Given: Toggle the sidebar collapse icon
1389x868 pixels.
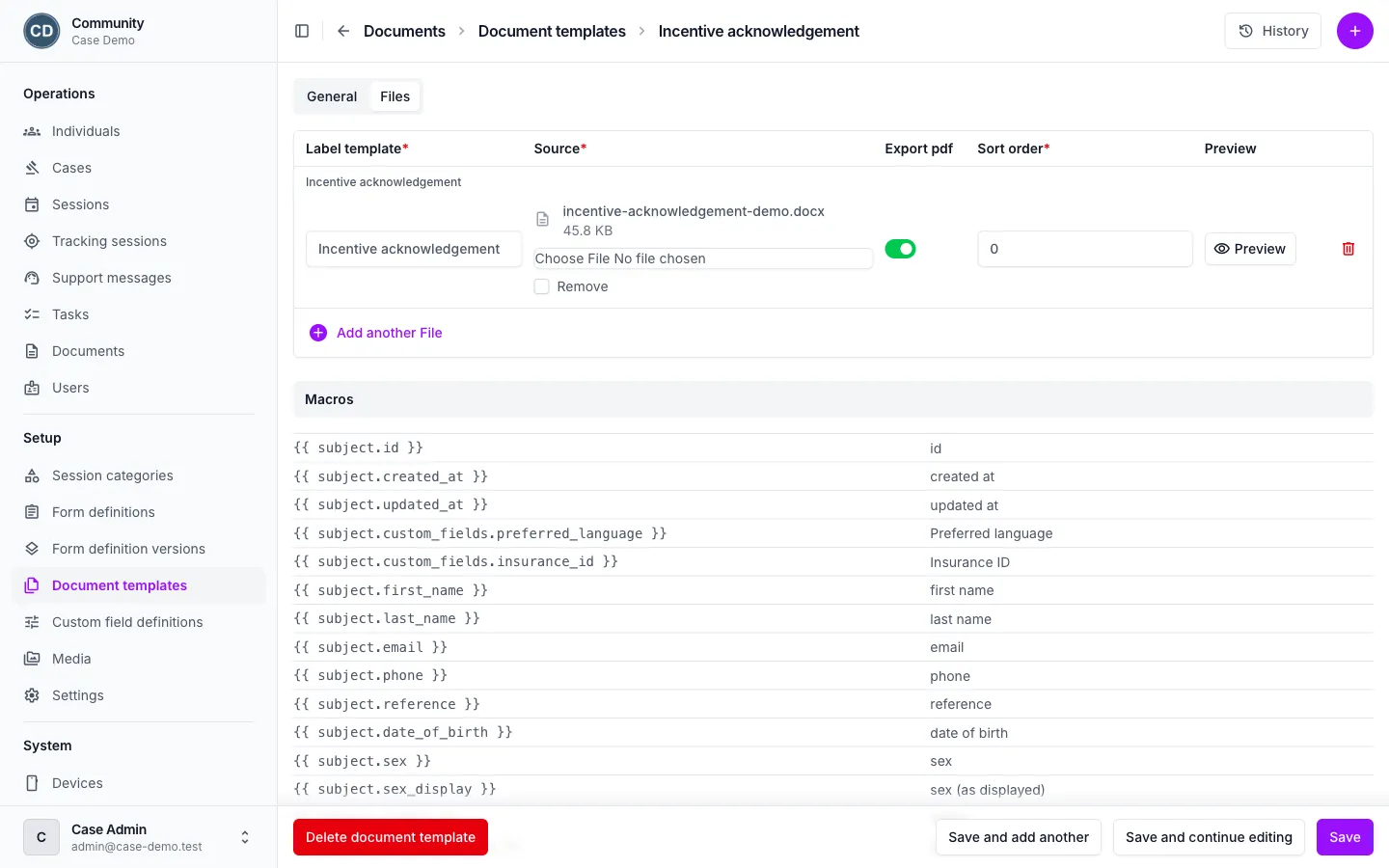Looking at the screenshot, I should coord(302,31).
